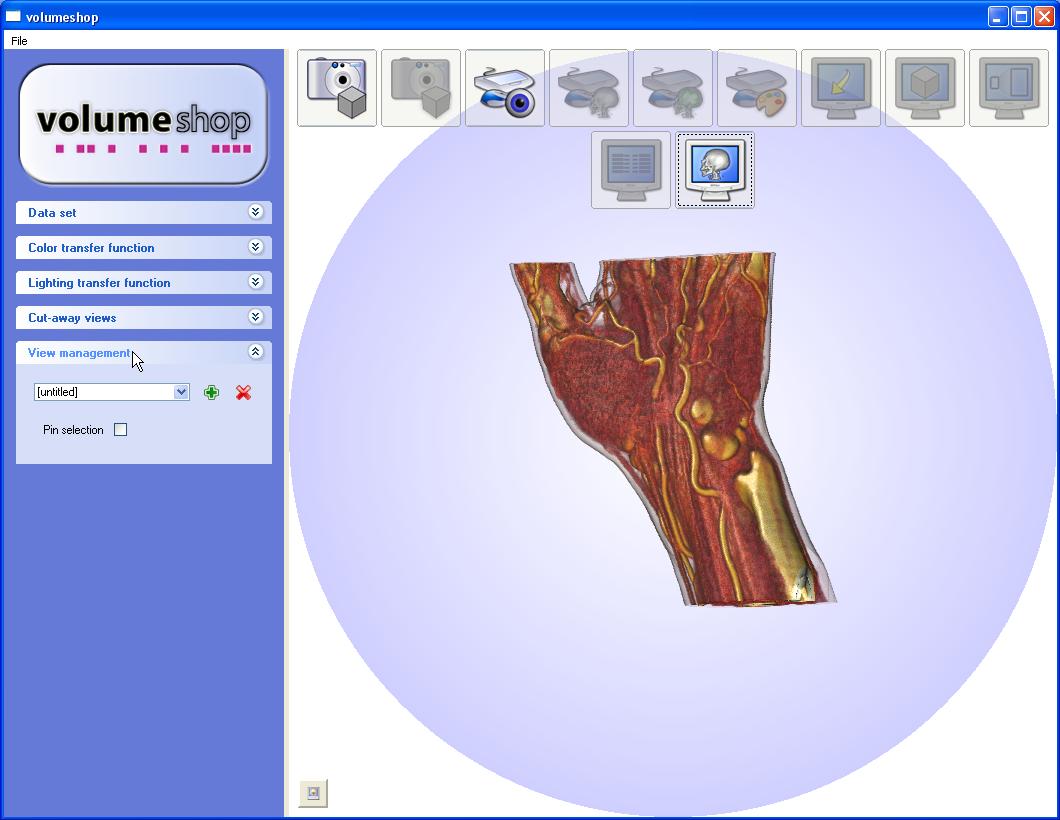Image resolution: width=1060 pixels, height=820 pixels.
Task: Click the Lighting transfer function header
Action: pyautogui.click(x=144, y=283)
